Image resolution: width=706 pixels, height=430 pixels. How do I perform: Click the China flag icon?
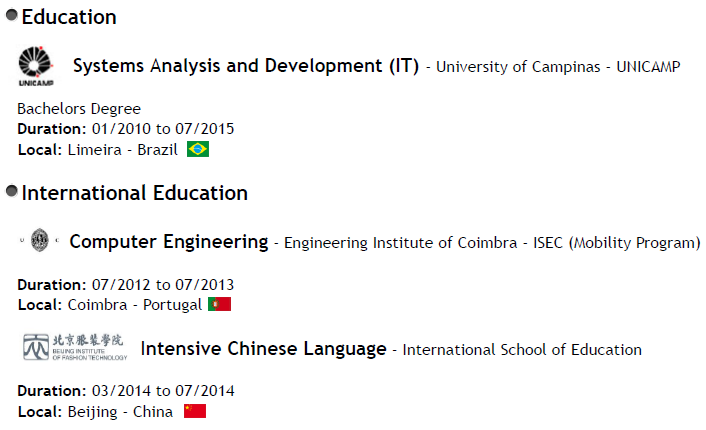coord(195,411)
